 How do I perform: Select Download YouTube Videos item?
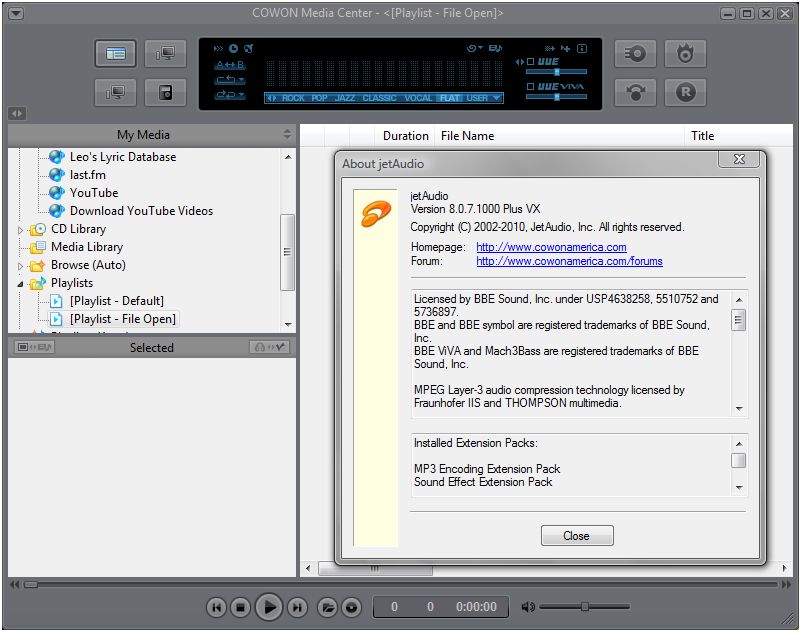pyautogui.click(x=142, y=210)
